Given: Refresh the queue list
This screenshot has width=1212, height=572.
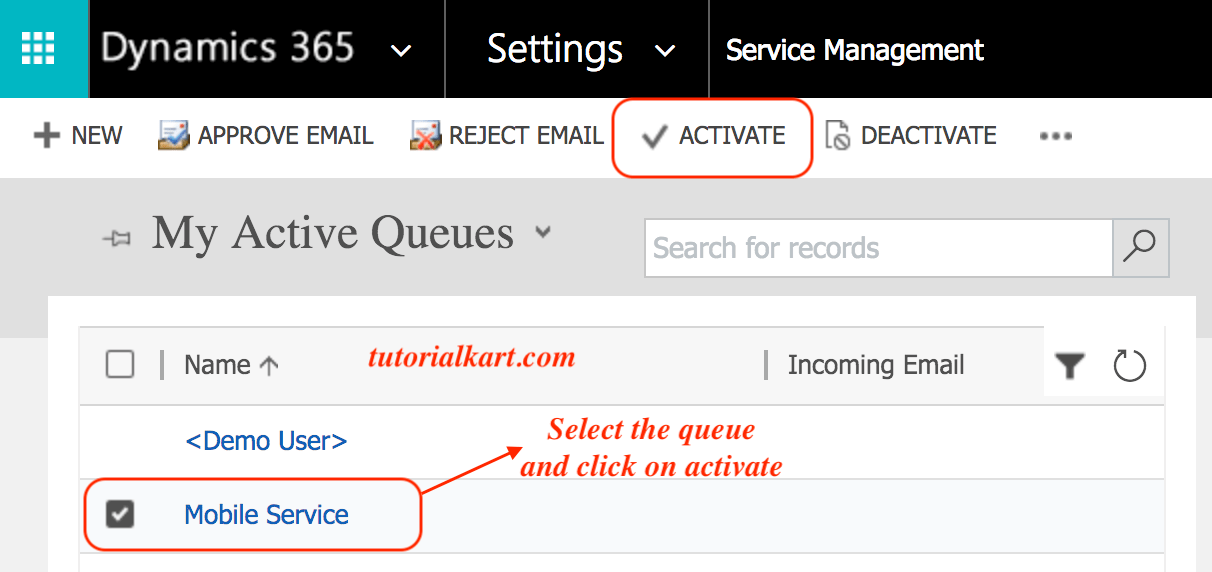Looking at the screenshot, I should point(1130,366).
